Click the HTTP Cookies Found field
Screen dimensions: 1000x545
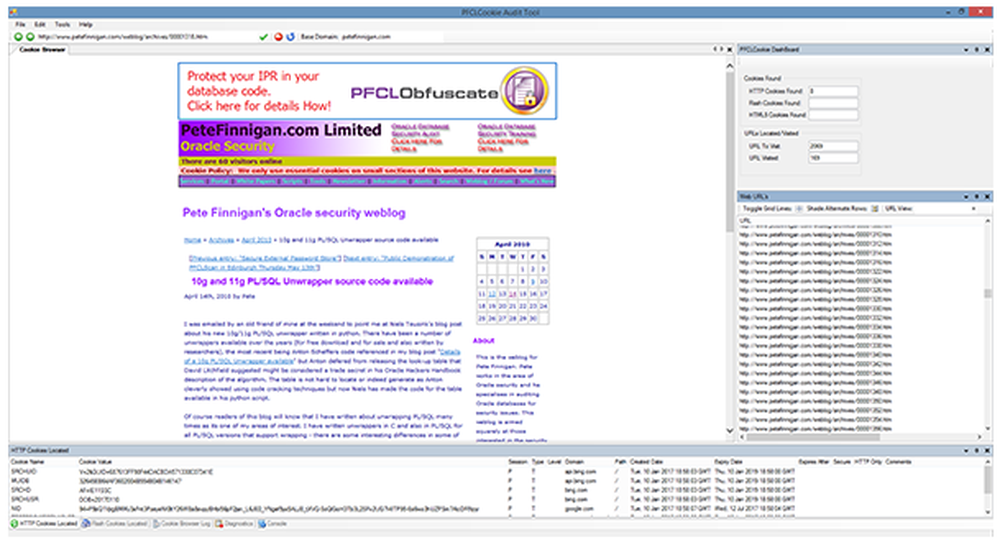point(833,91)
